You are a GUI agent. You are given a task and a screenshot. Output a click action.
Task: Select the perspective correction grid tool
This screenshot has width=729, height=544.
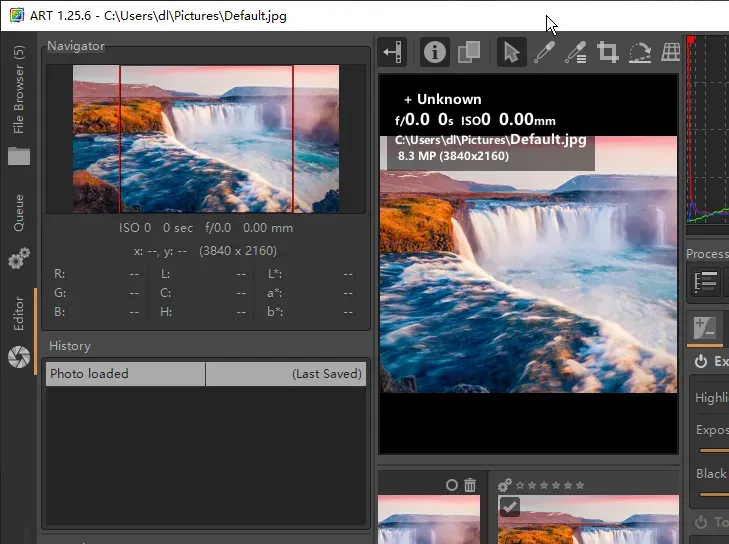pos(671,52)
